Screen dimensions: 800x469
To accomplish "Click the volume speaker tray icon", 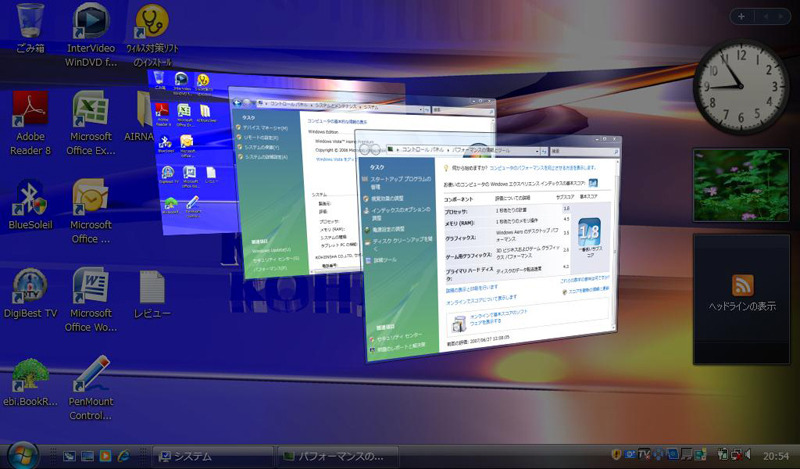I will 748,454.
